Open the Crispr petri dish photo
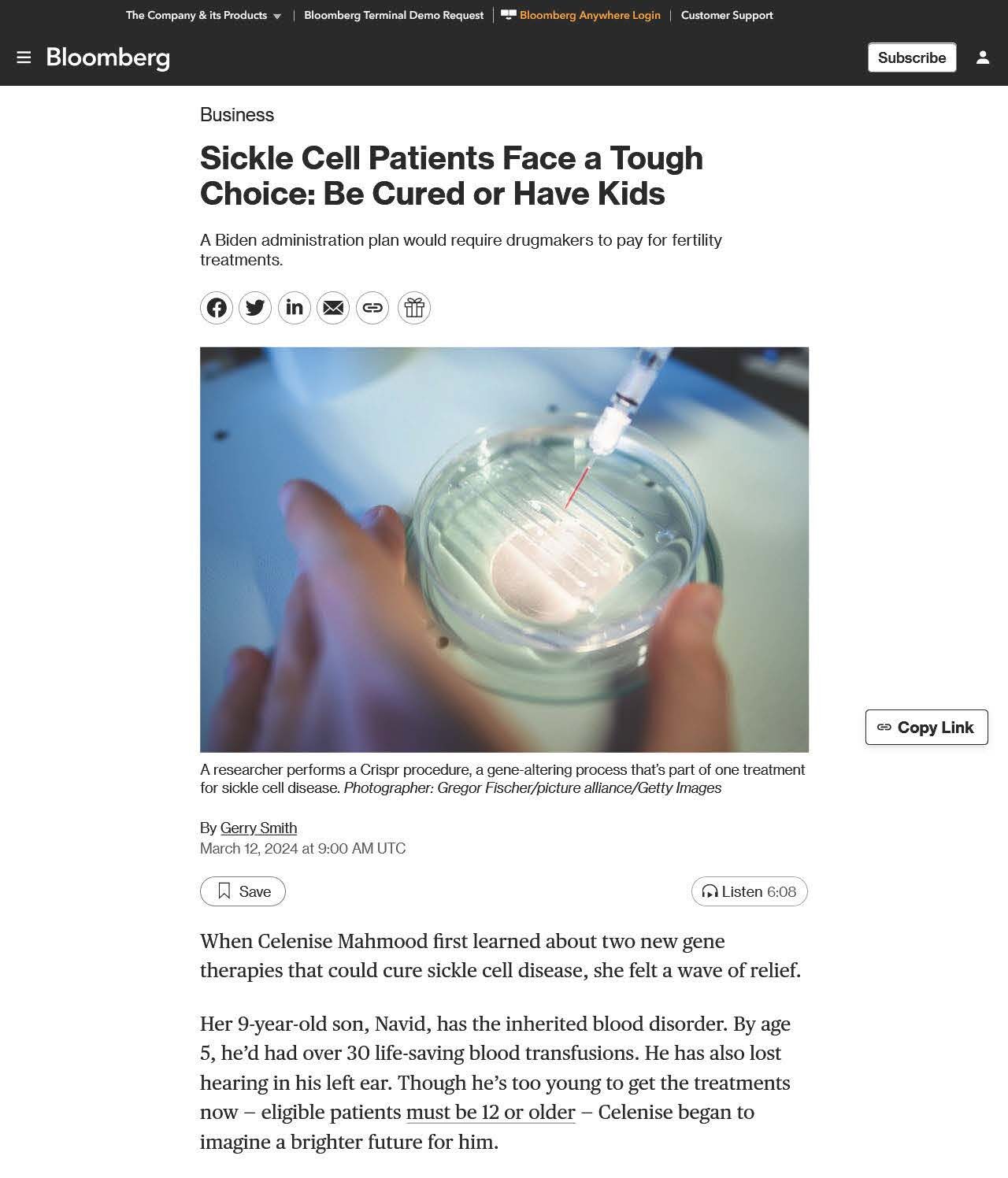Viewport: 1008px width, 1178px height. coord(504,550)
